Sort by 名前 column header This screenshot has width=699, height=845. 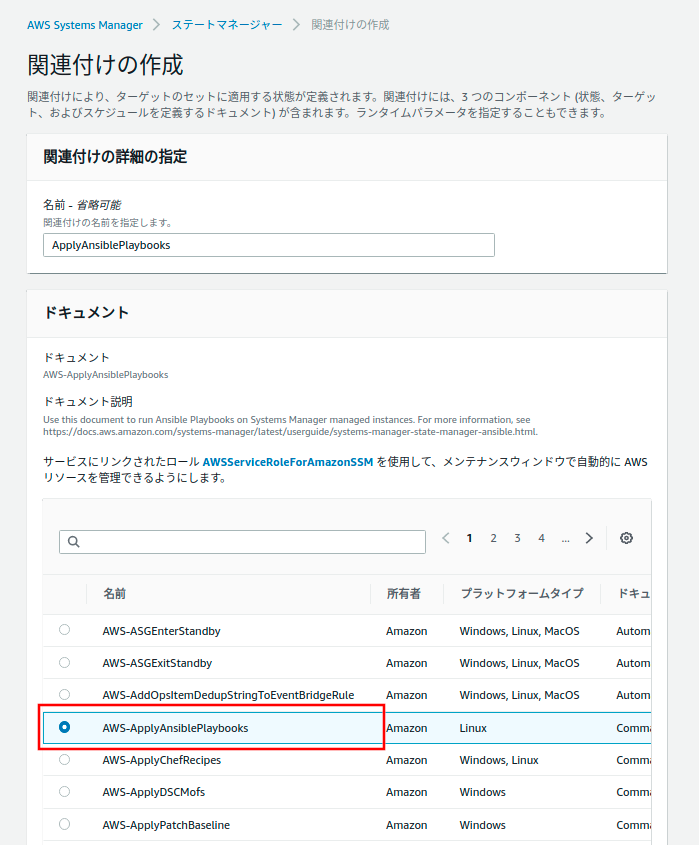point(115,594)
